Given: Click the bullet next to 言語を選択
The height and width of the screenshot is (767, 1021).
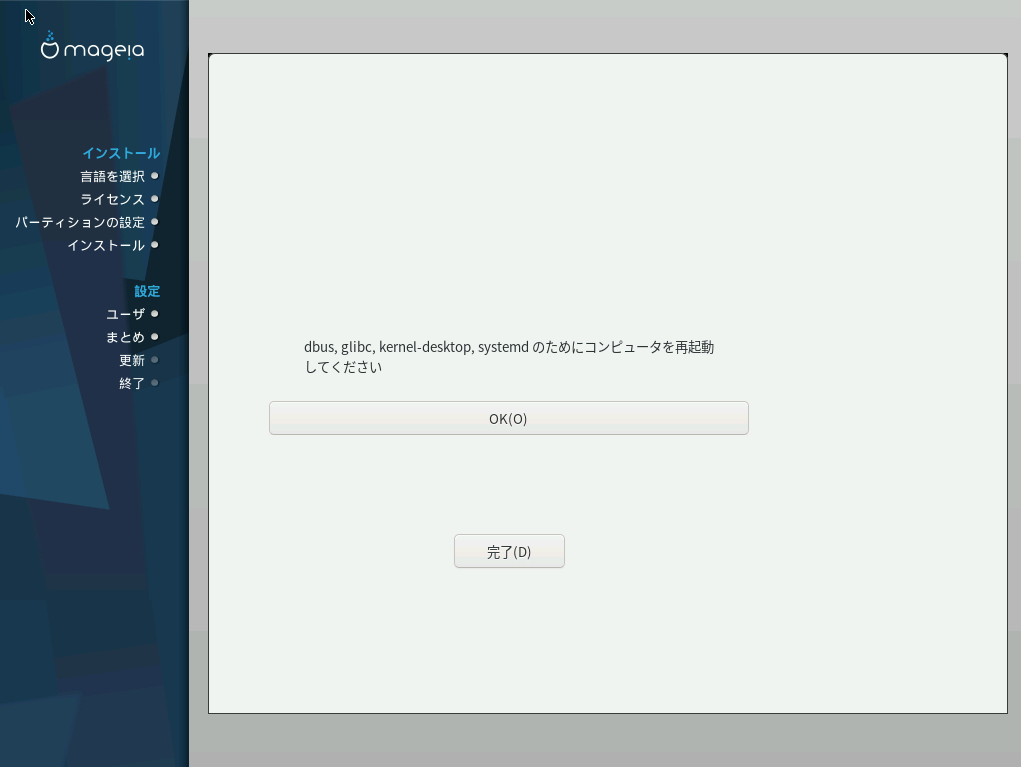Looking at the screenshot, I should click(155, 176).
